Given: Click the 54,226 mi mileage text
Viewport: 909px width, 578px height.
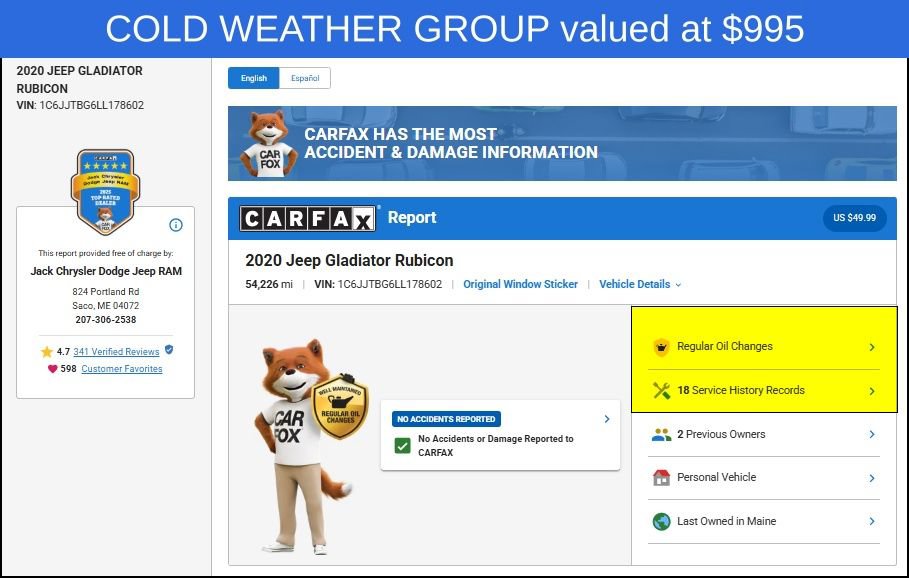Looking at the screenshot, I should (269, 284).
